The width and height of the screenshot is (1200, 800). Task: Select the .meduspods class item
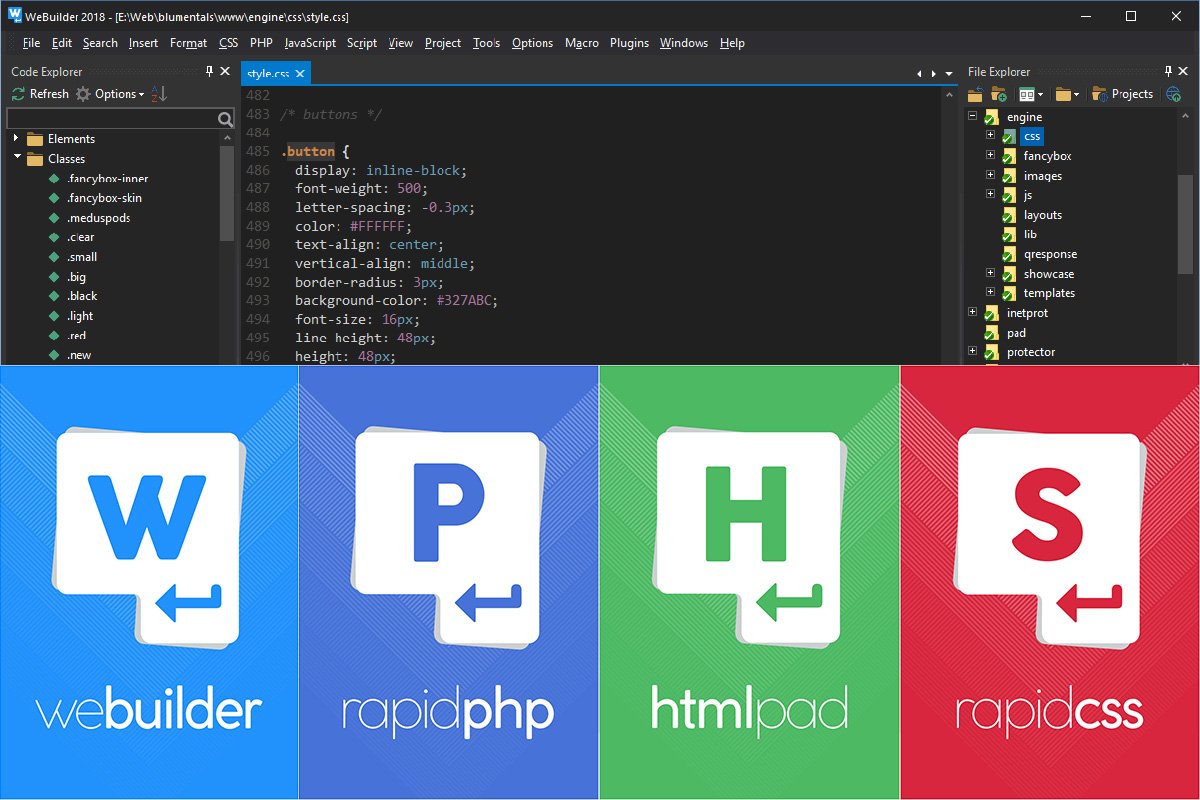[99, 217]
